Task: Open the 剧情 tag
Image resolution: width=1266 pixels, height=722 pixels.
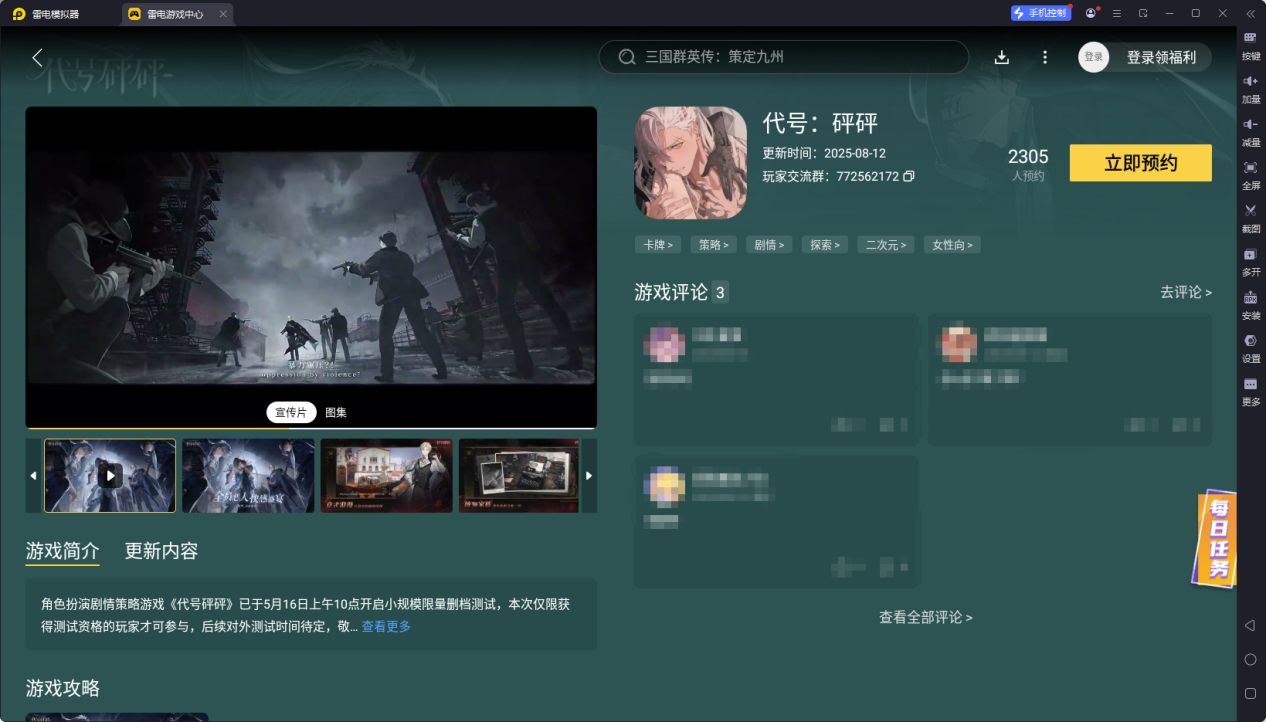Action: (768, 244)
